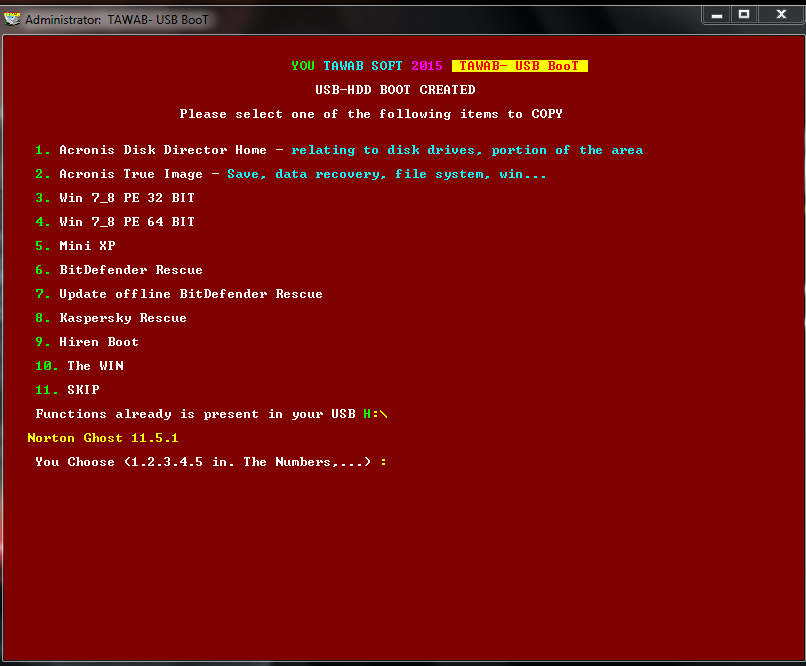Select item 3 'Win 7_8 PE 32 BIT'
The image size is (806, 666).
point(115,198)
